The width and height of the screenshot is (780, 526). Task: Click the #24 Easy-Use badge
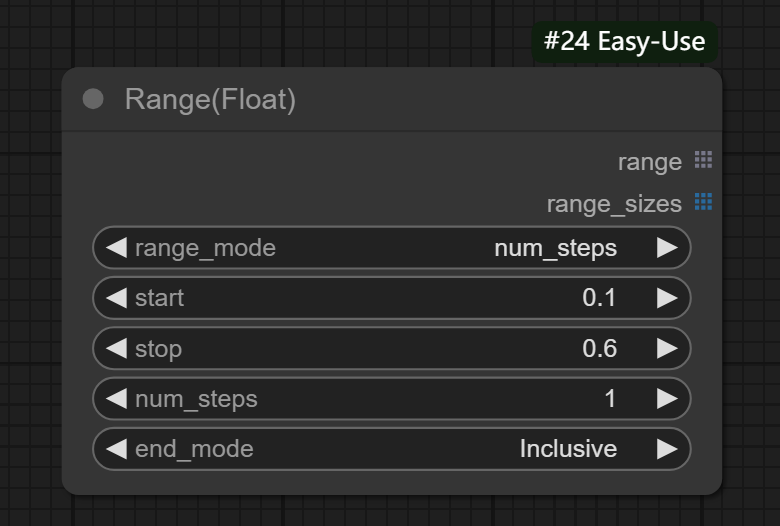pyautogui.click(x=624, y=42)
